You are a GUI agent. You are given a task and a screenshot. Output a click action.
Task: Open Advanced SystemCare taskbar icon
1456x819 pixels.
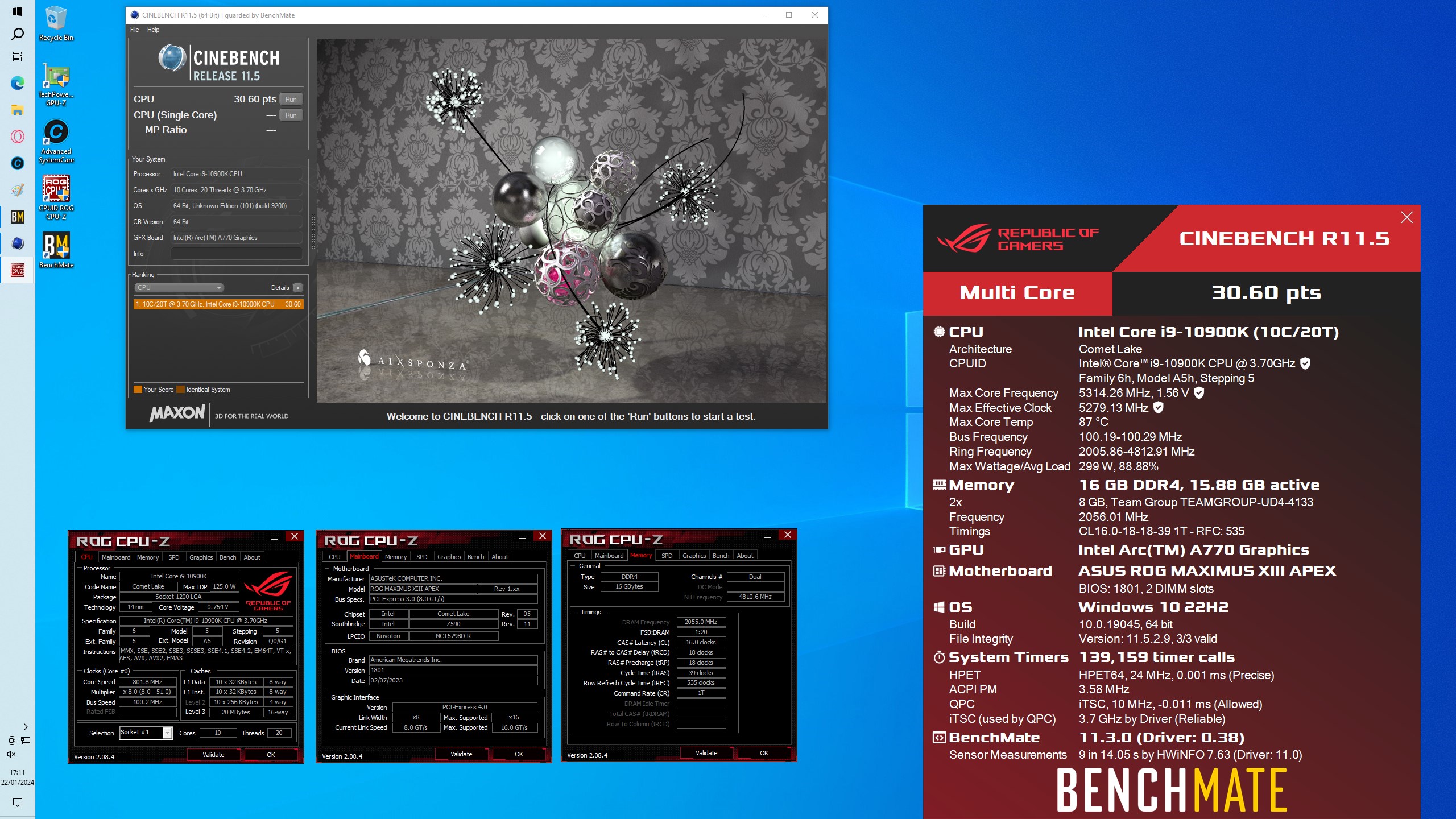click(x=17, y=163)
